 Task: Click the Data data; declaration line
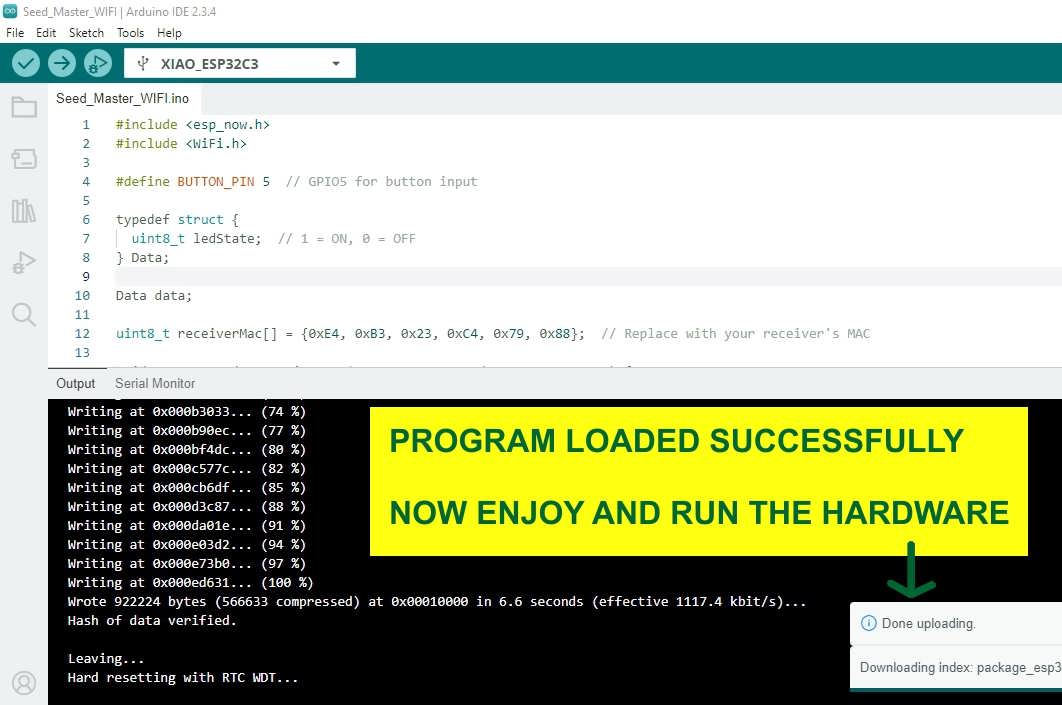point(154,295)
